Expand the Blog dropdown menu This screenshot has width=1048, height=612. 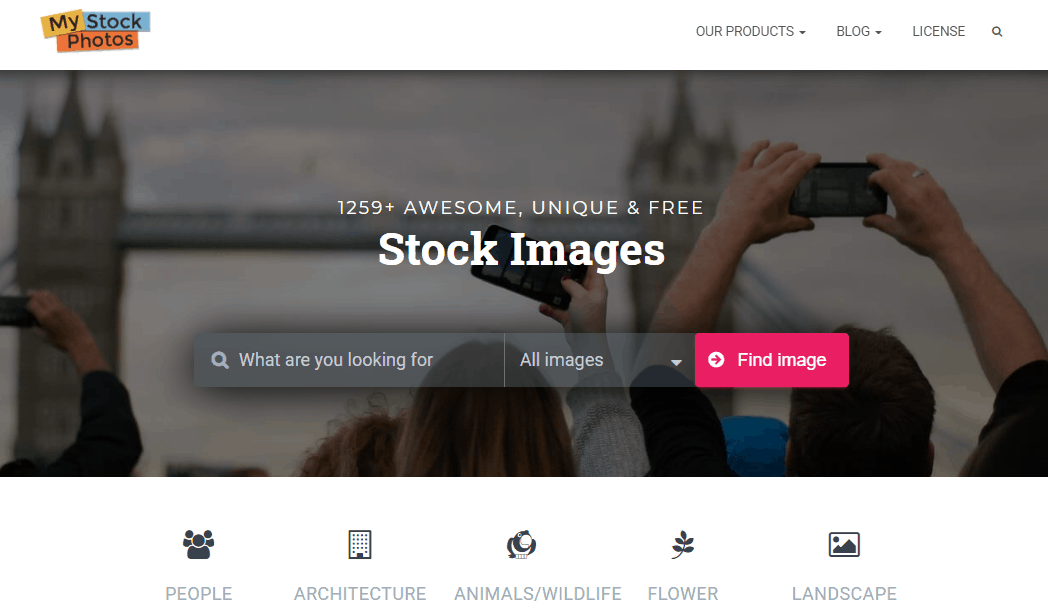tap(859, 31)
